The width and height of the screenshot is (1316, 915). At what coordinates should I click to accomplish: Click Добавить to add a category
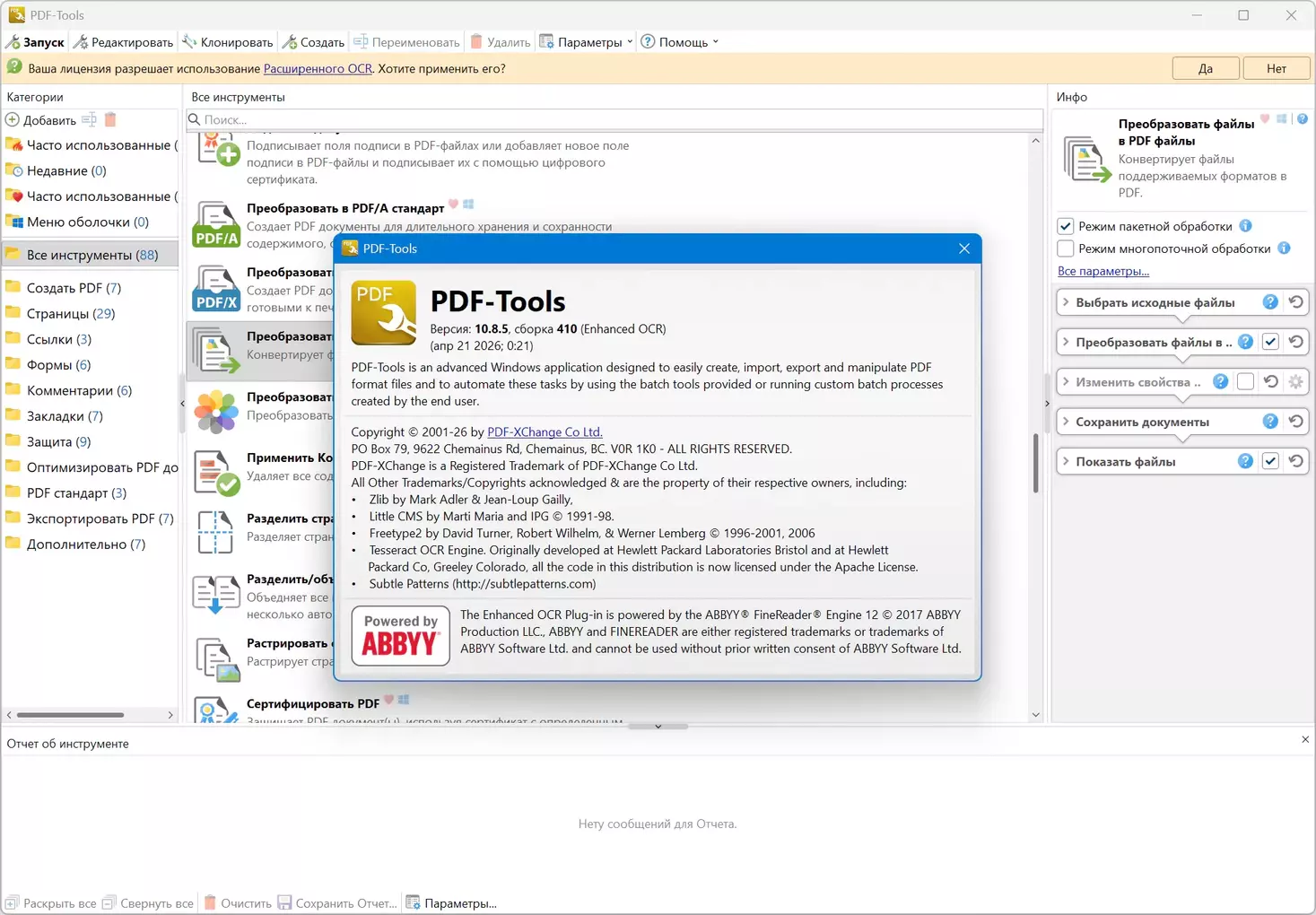coord(41,119)
